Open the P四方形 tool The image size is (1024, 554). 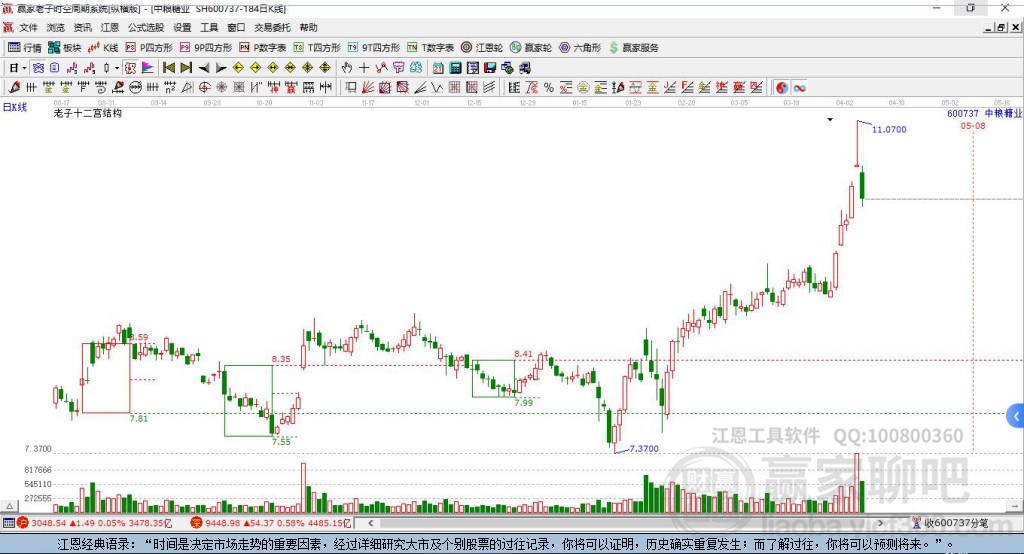click(149, 48)
